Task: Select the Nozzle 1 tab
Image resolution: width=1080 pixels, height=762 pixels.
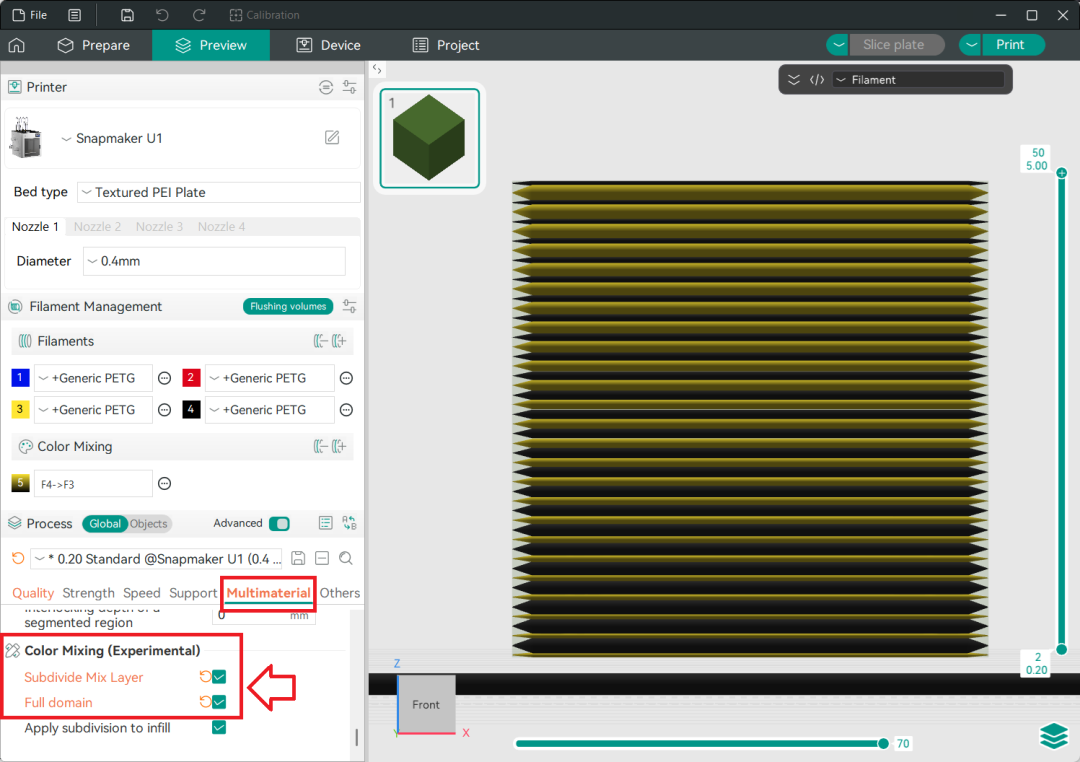Action: coord(35,227)
